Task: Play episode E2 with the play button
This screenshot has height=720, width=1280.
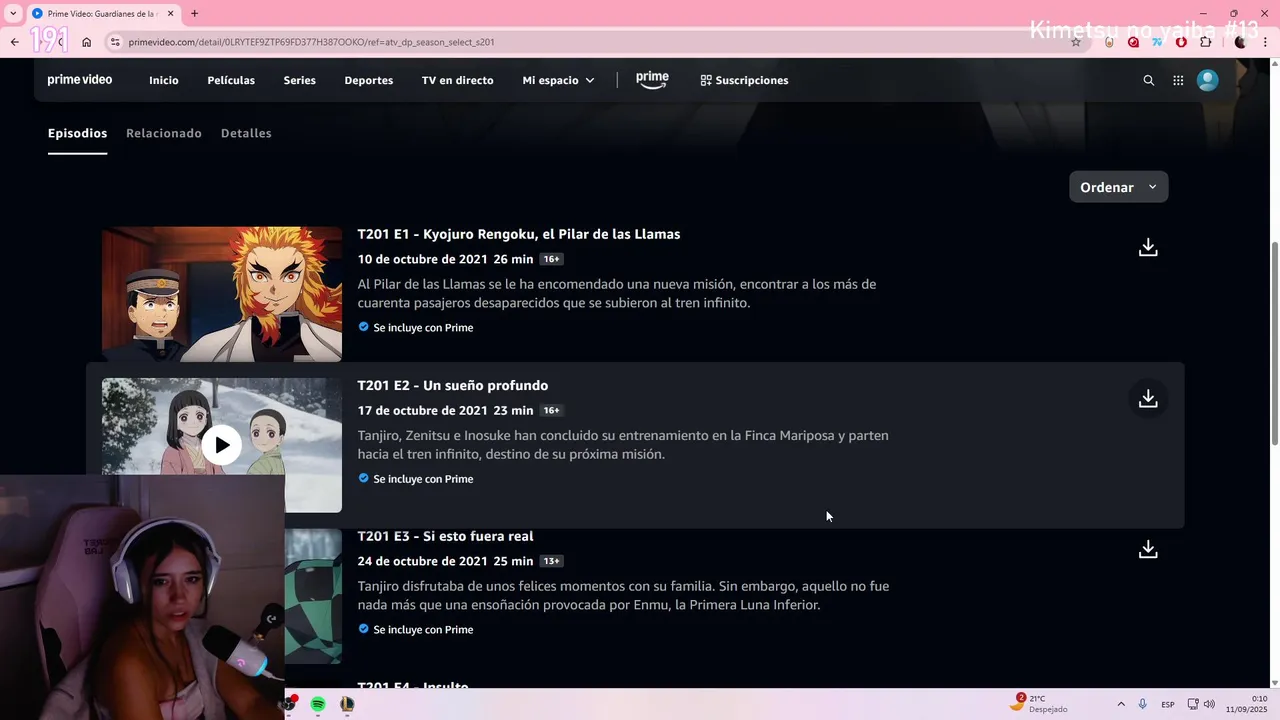Action: point(221,445)
